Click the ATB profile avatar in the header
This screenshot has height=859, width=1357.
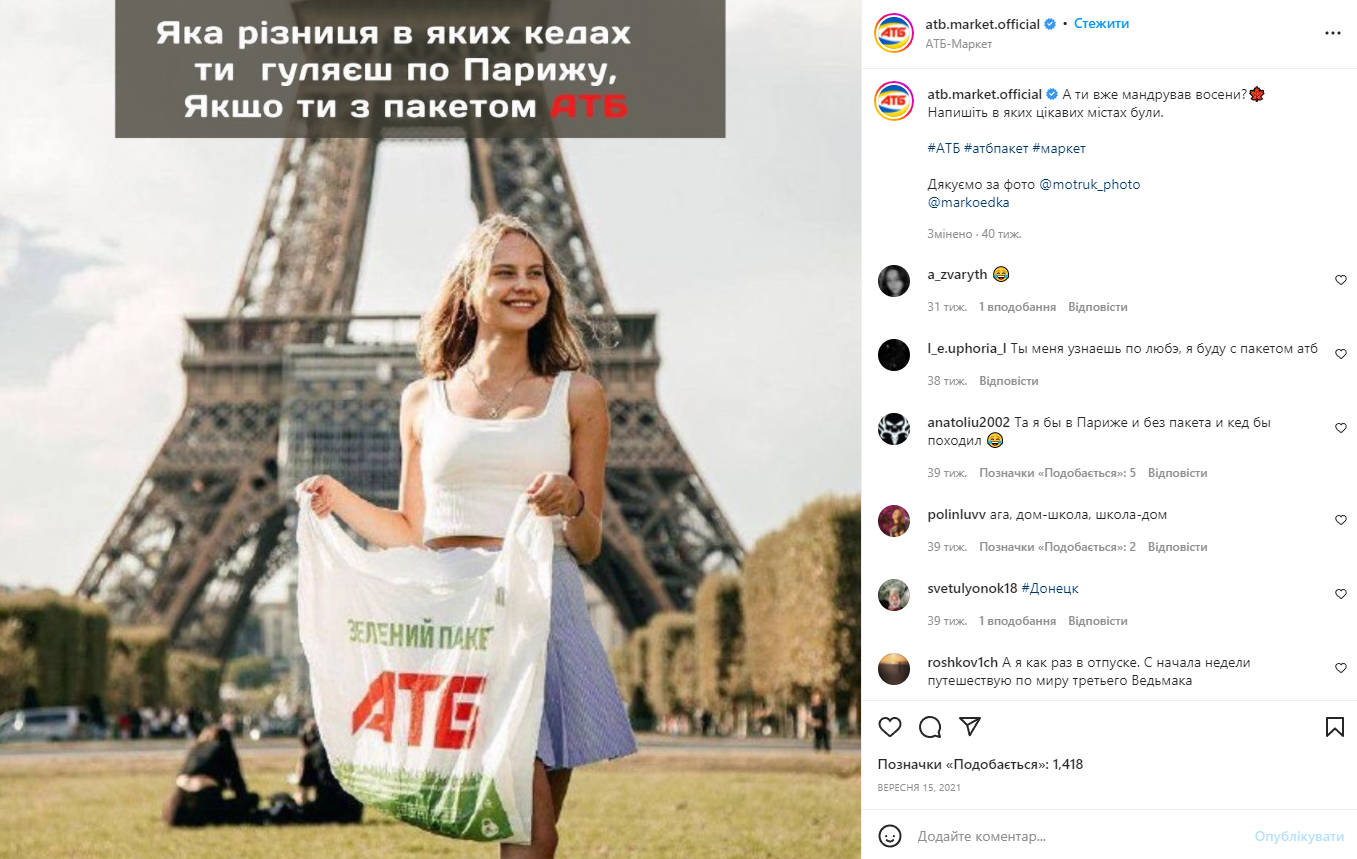point(894,34)
